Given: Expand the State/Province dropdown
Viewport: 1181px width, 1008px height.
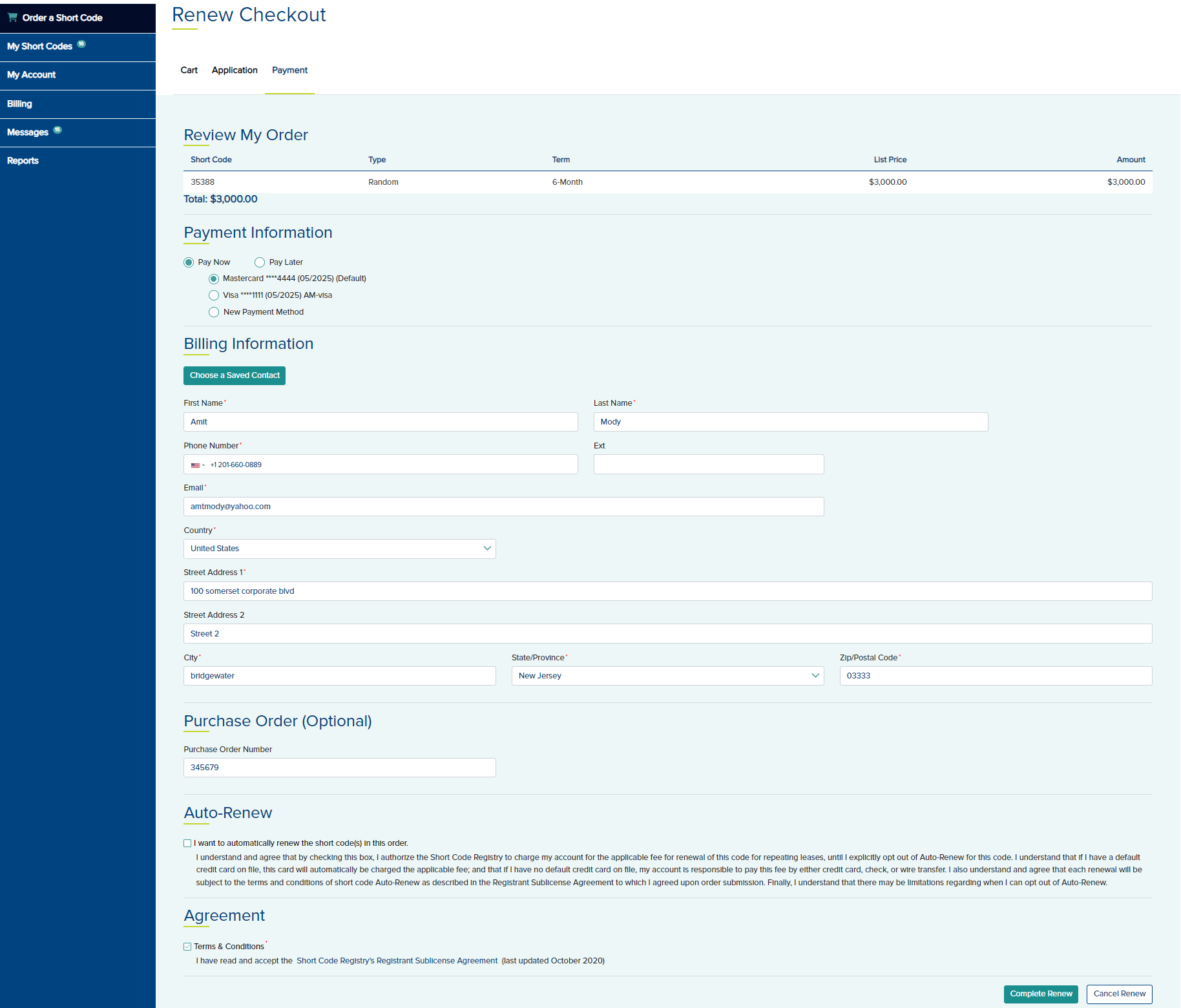Looking at the screenshot, I should (x=667, y=676).
